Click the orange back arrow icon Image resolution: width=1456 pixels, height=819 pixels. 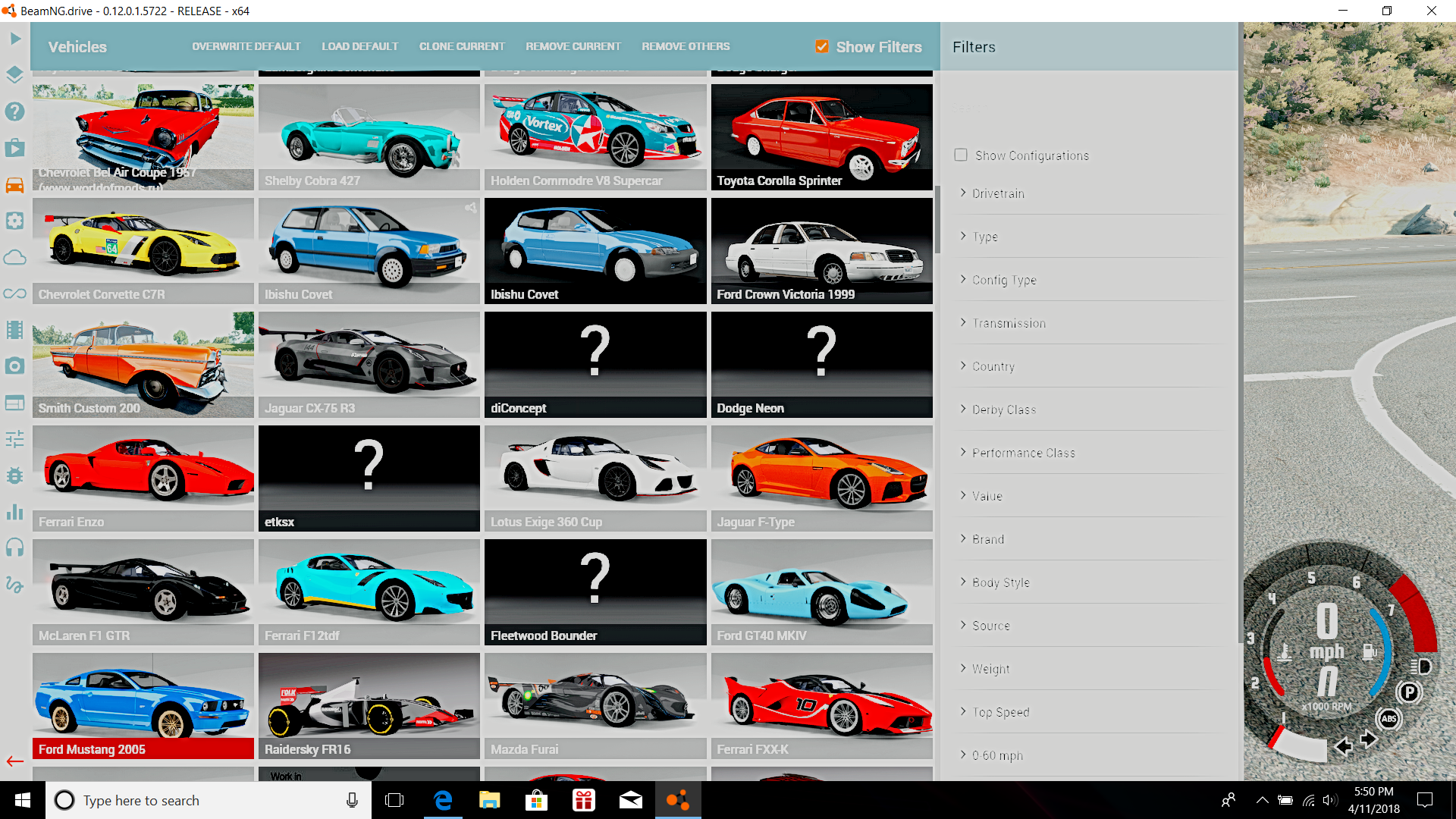pos(15,761)
